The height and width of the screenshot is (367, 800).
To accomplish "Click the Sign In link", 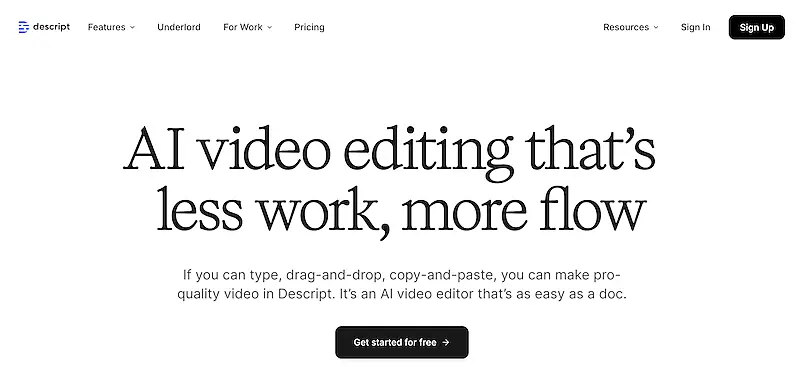I will 695,27.
